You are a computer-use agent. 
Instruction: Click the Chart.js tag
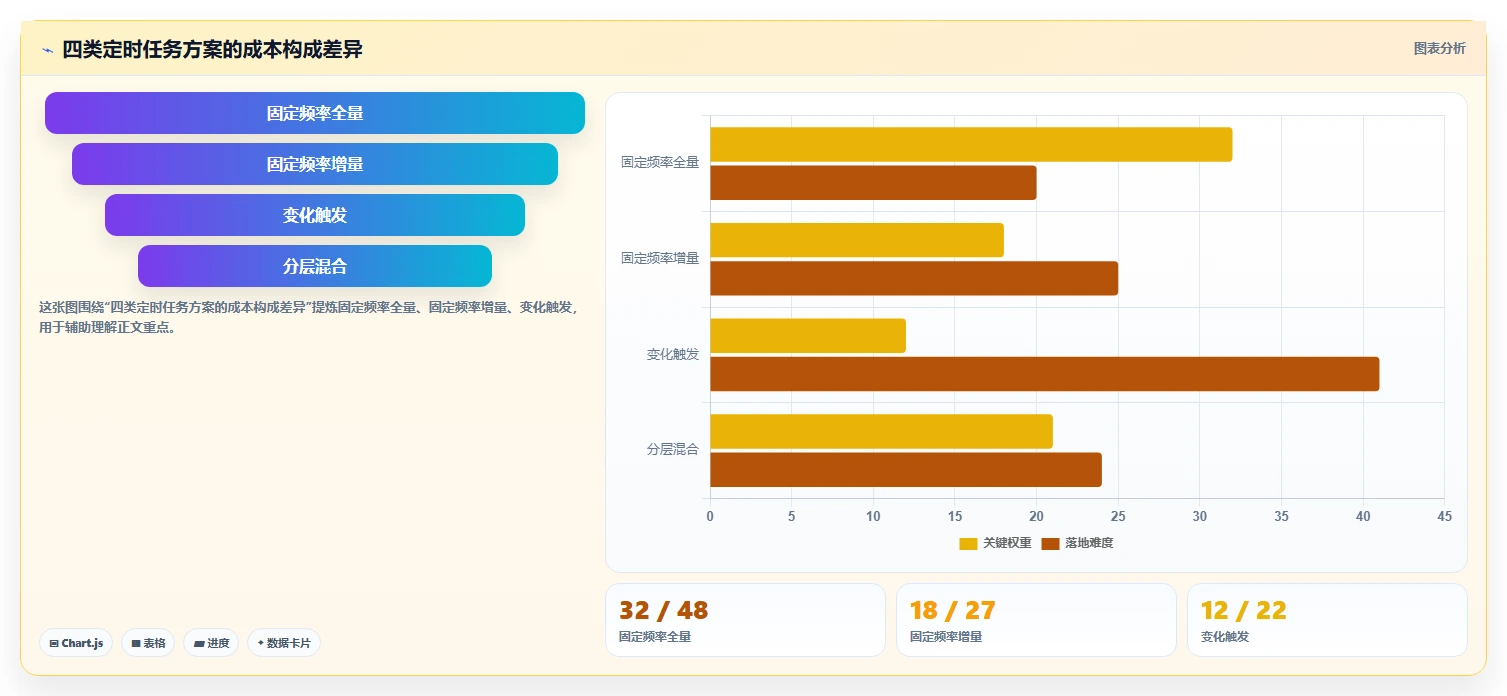tap(76, 643)
